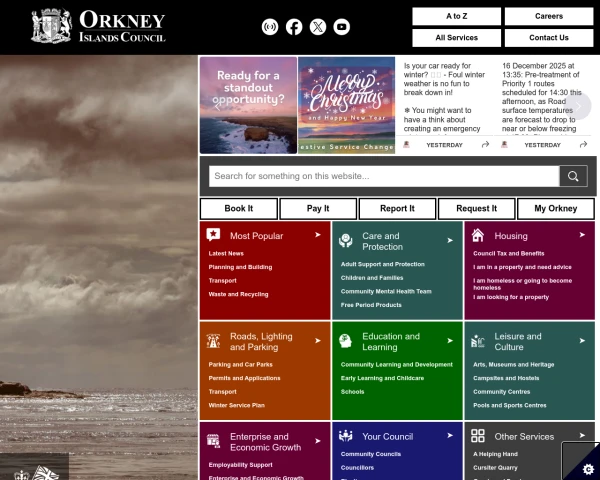Open Adult Support and Protection link

point(383,264)
